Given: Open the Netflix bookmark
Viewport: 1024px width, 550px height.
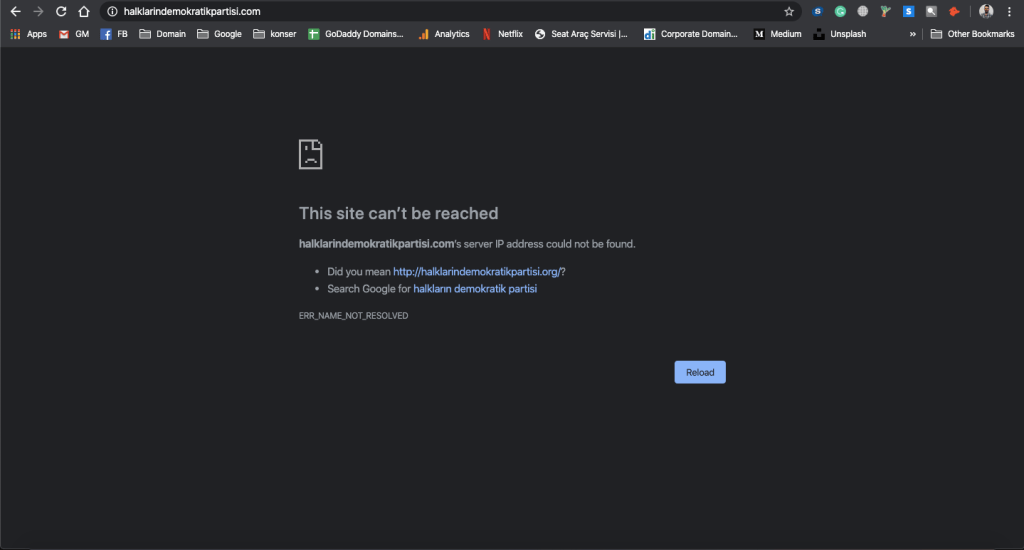Looking at the screenshot, I should 502,34.
